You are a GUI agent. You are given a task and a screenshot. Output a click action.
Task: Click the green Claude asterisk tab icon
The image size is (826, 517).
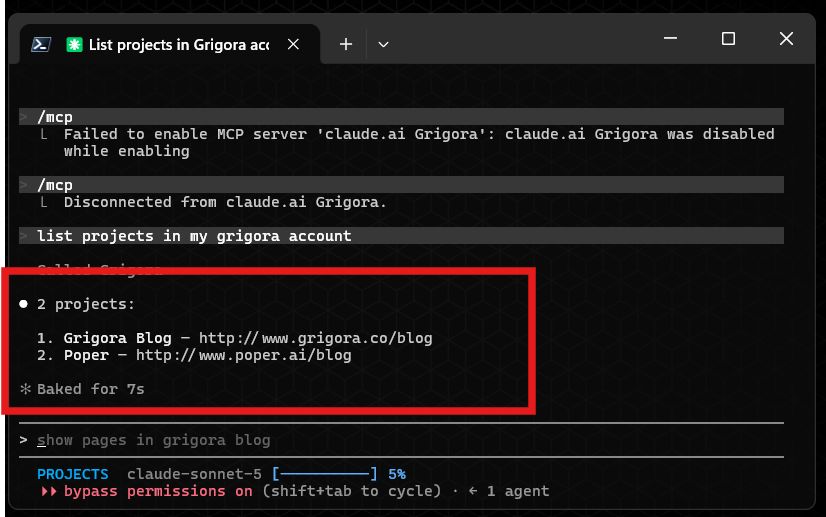point(74,45)
